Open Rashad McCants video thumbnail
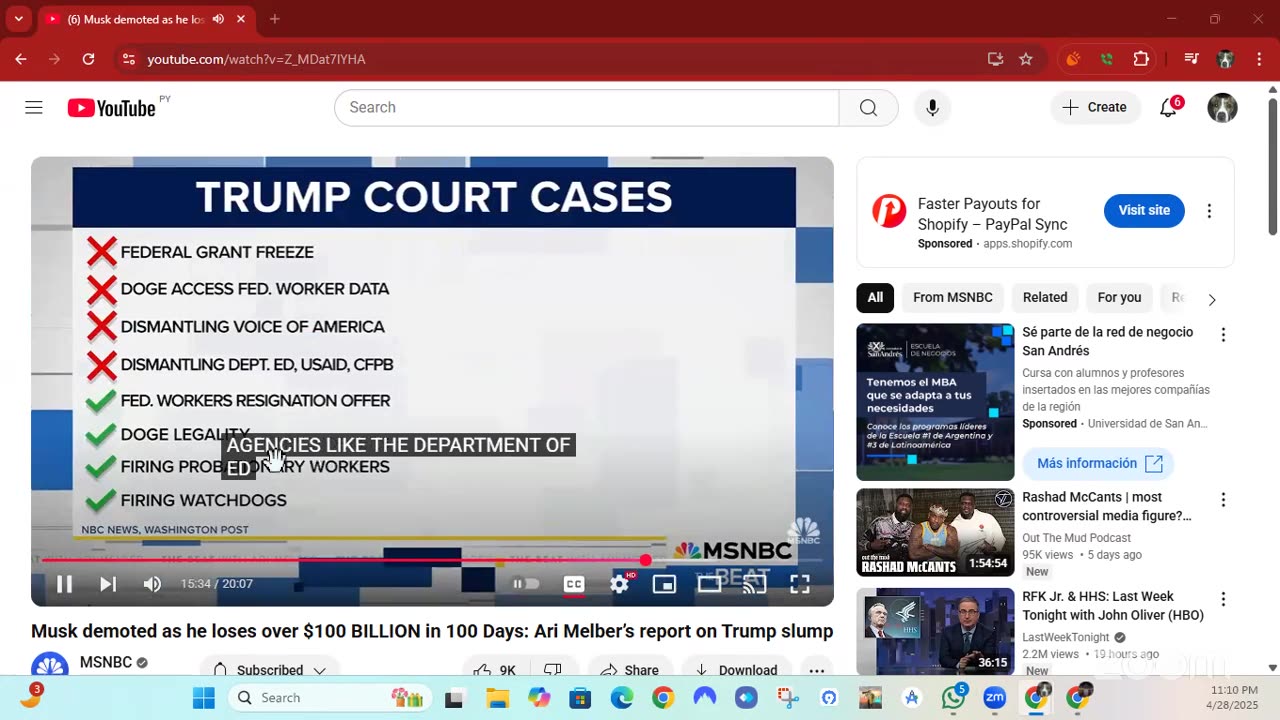The height and width of the screenshot is (720, 1280). [935, 533]
